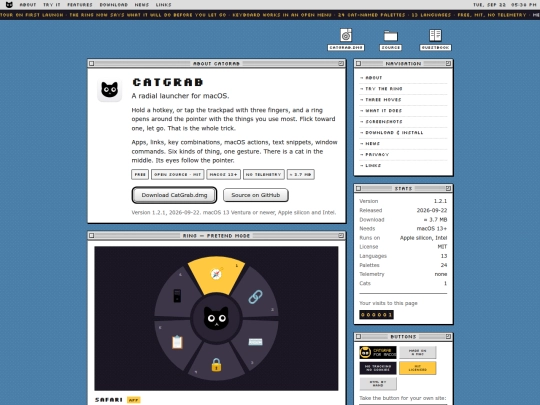Close the About CatGrab window via its close box
540x405 pixels.
click(92, 63)
